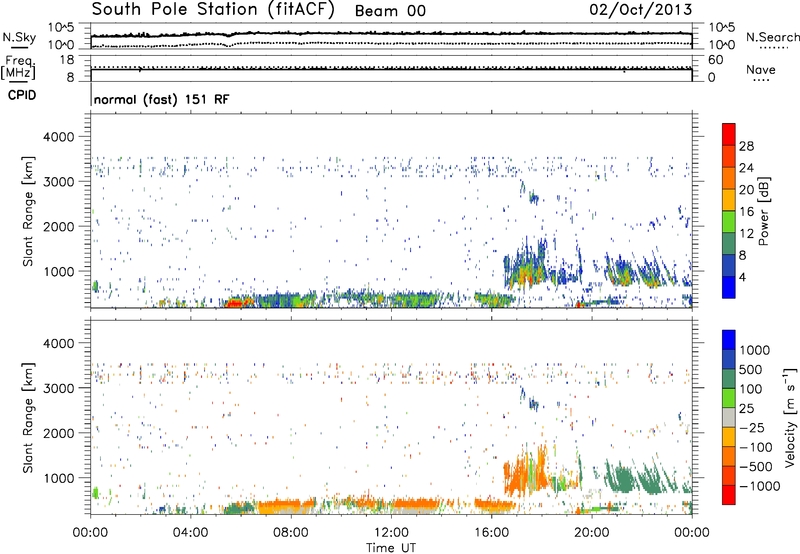Click the power panel 'Slant Range [km]' label
The image size is (800, 554).
[x=28, y=211]
